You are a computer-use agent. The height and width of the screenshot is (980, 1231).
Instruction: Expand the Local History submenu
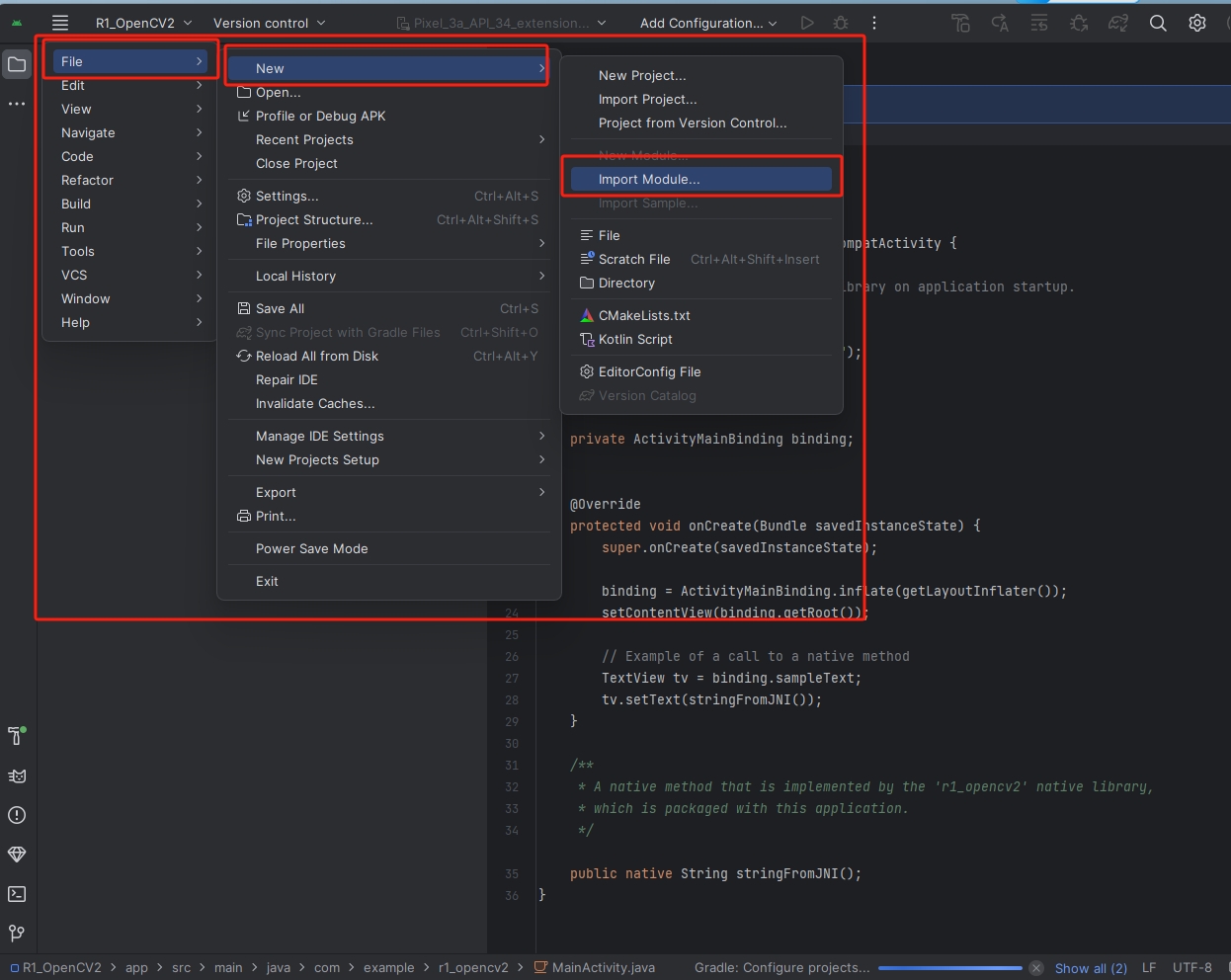(x=389, y=276)
